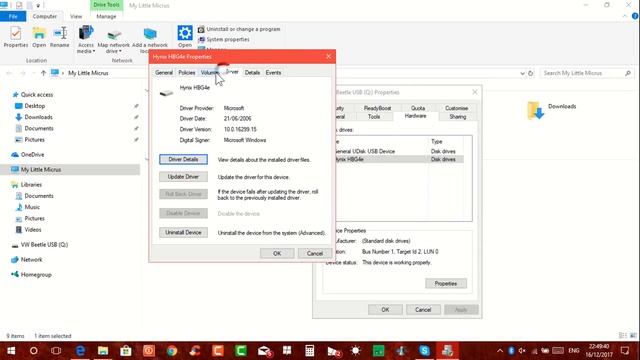Select General UDisk USB Device in the drives list
This screenshot has width=640, height=360.
coord(398,151)
